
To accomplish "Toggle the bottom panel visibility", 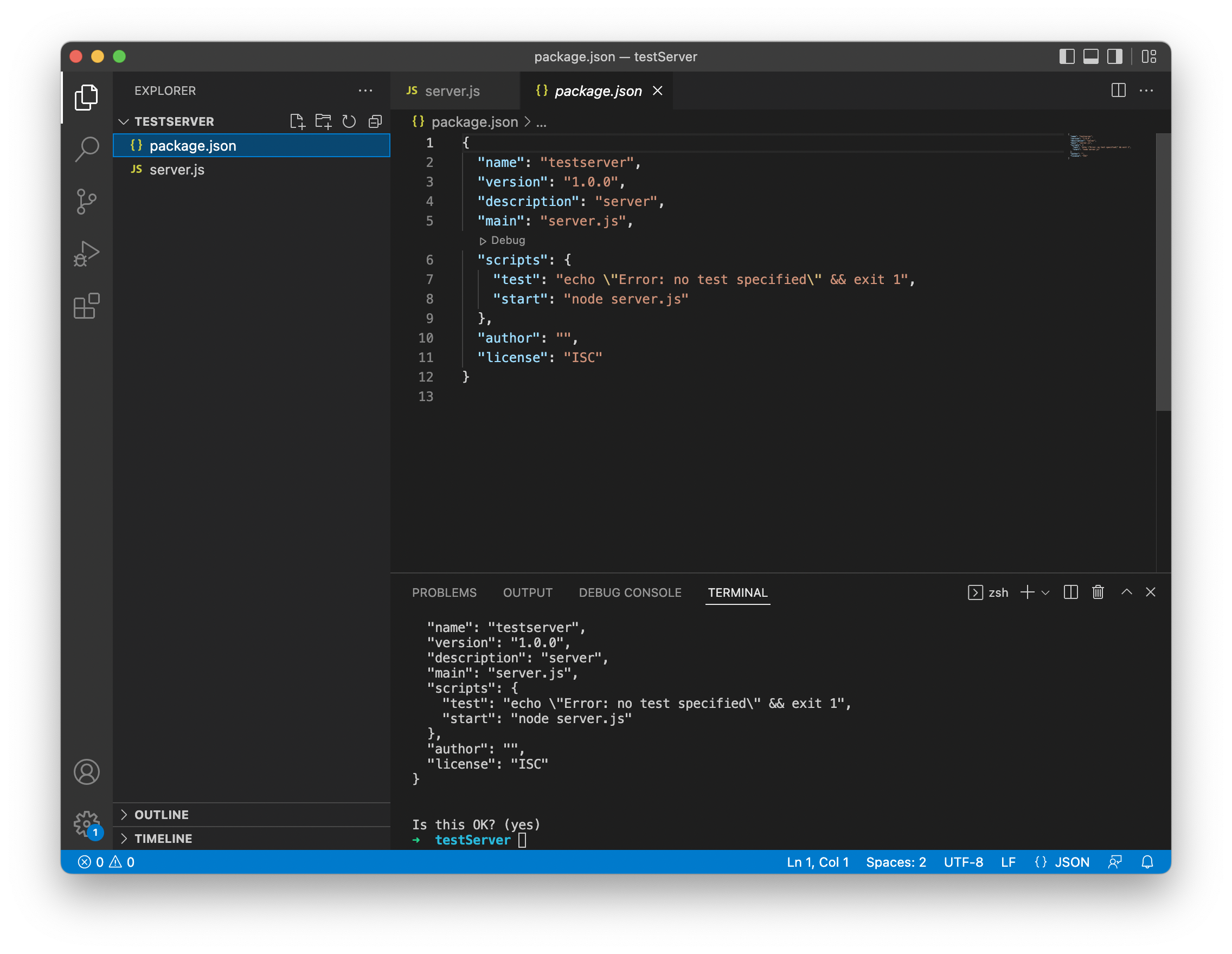I will 1090,56.
